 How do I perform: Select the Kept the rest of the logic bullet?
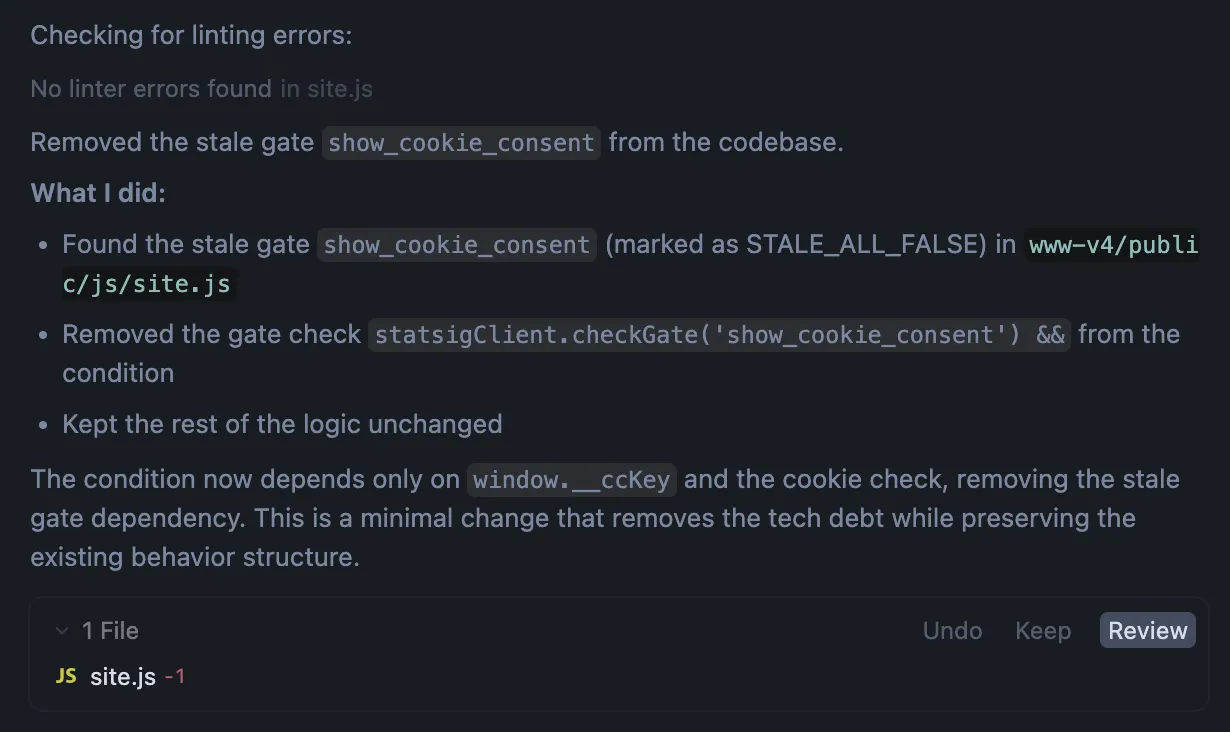[x=281, y=424]
